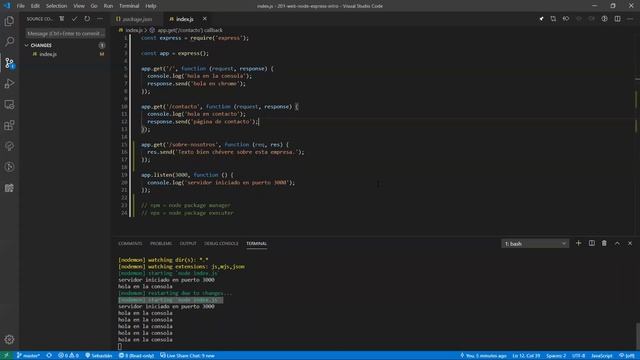This screenshot has width=640, height=360.
Task: Open the Selection menu
Action: coord(56,6)
